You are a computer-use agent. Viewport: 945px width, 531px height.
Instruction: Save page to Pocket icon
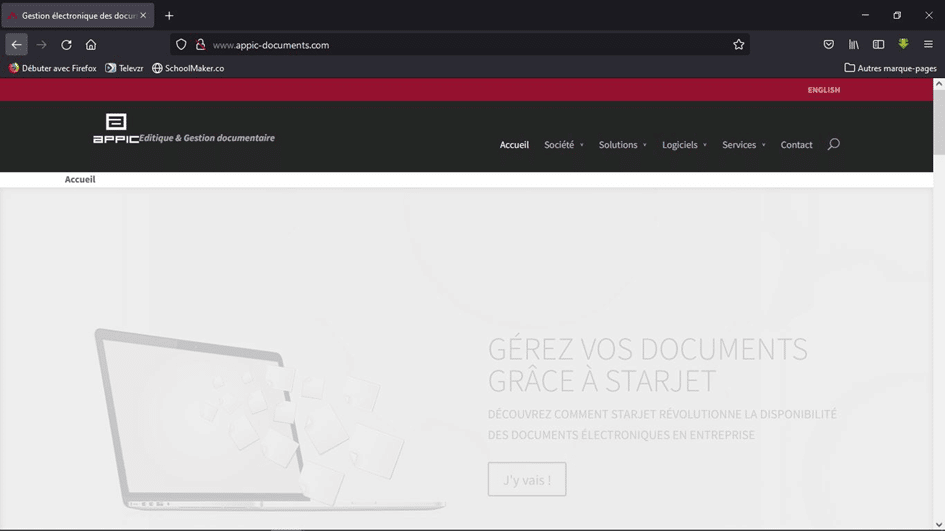(x=829, y=45)
